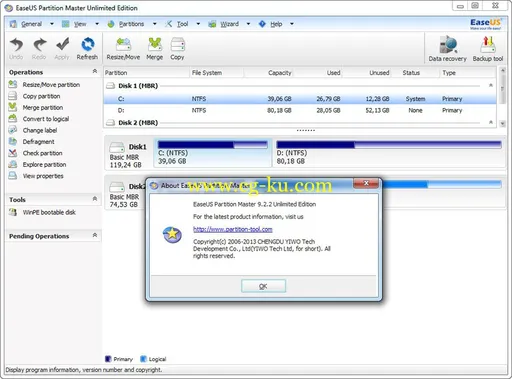Viewport: 512px width, 379px height.
Task: Collapse the Disk 1 (MBR) group
Action: 491,85
